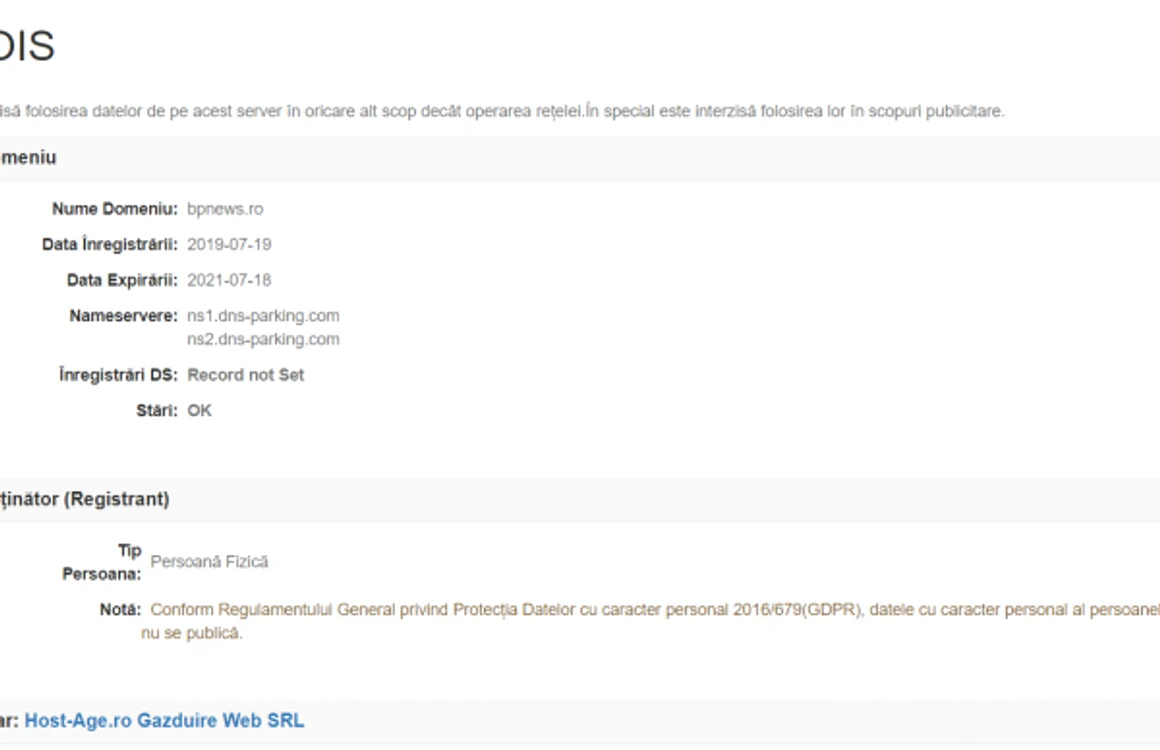Click the Înregistrări DS label
Screen dimensions: 1160x750
(118, 375)
